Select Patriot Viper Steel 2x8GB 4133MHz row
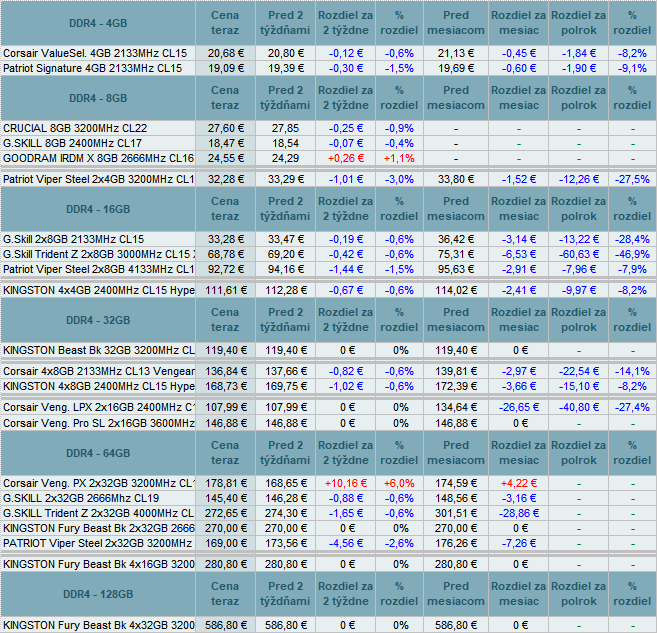 pyautogui.click(x=98, y=269)
